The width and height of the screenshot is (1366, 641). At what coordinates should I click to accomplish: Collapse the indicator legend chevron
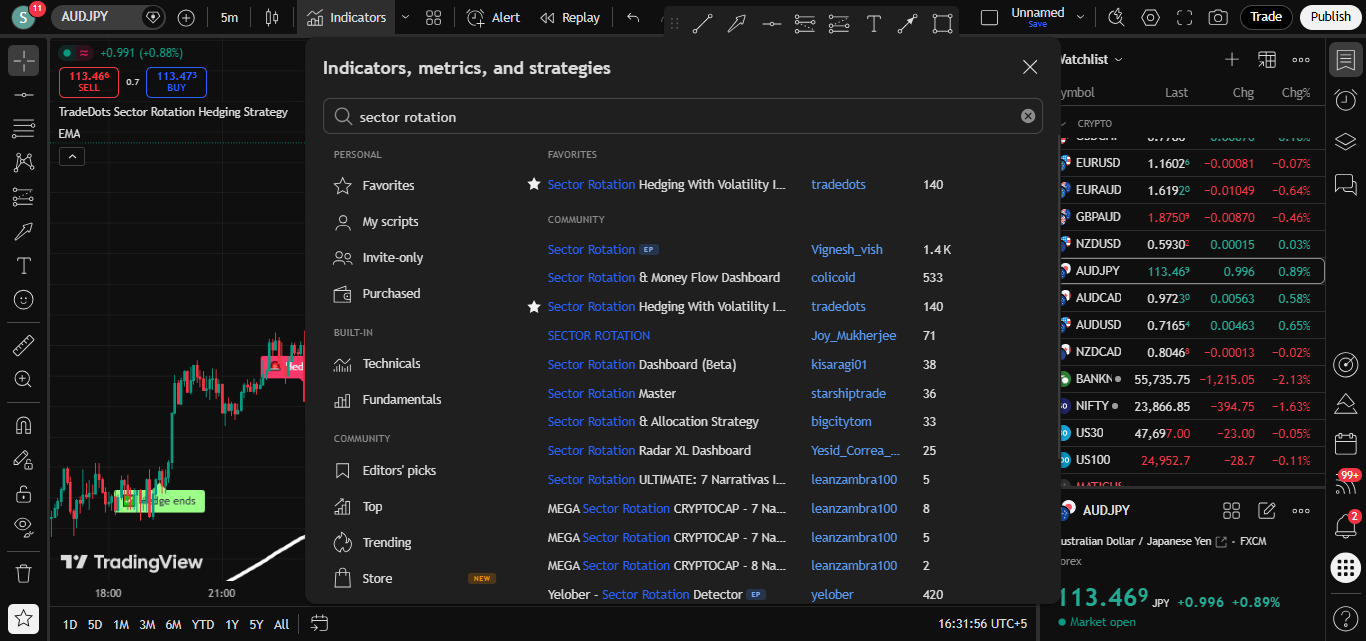point(72,156)
